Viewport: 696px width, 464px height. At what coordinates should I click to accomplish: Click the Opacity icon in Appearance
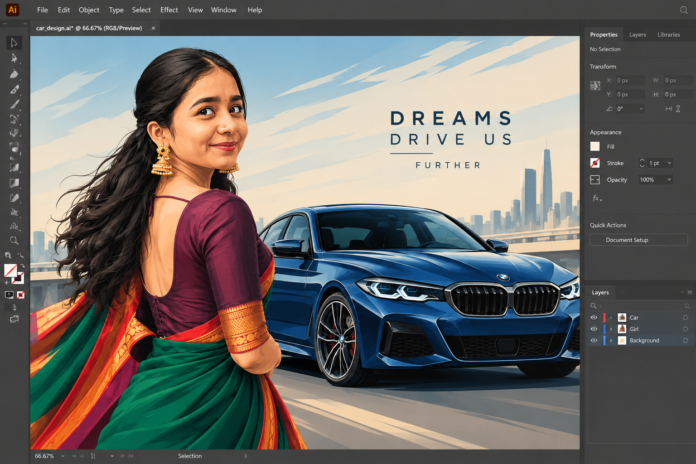595,179
